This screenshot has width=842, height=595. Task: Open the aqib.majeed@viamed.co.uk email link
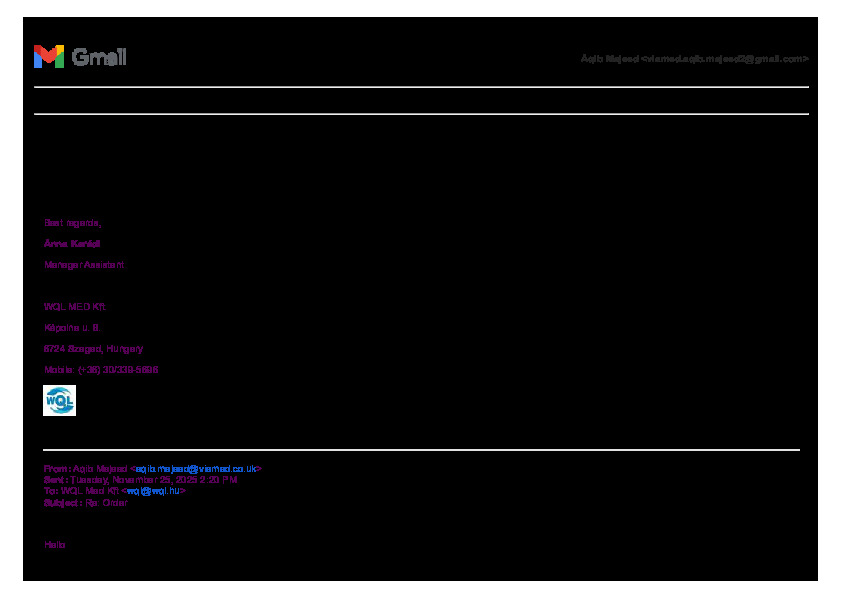(x=198, y=468)
